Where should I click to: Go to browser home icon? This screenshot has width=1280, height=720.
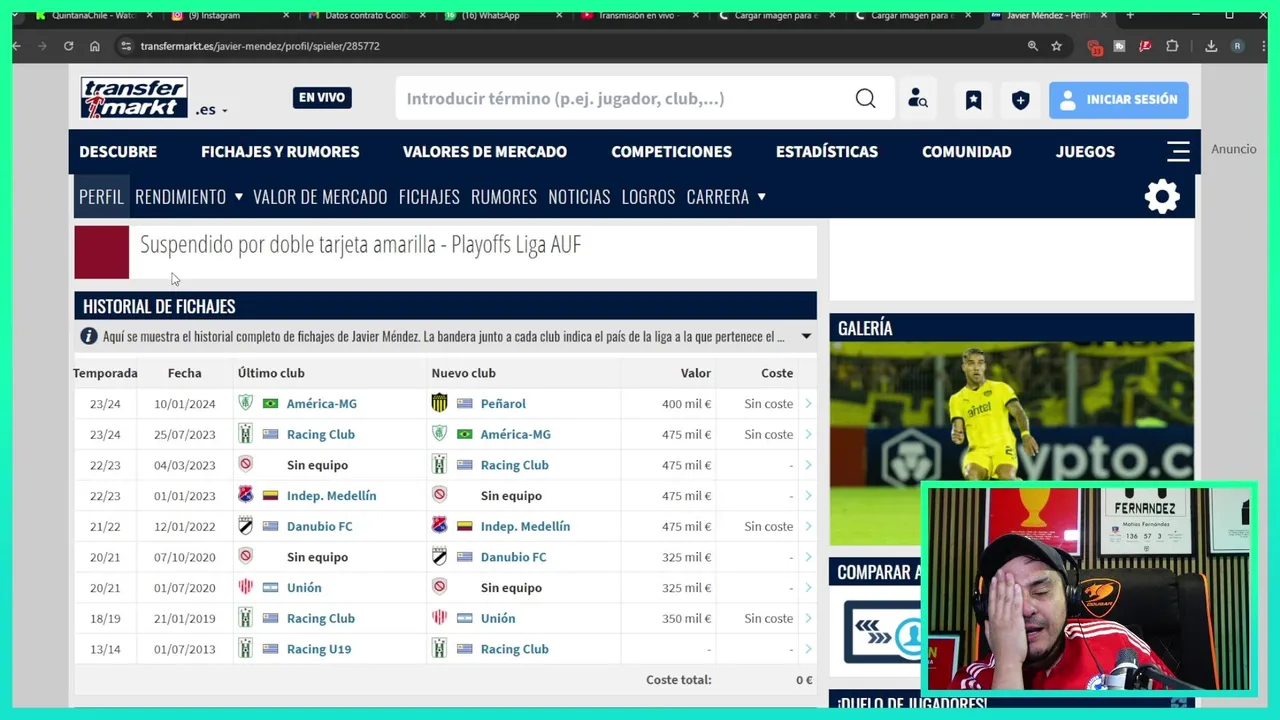[94, 46]
